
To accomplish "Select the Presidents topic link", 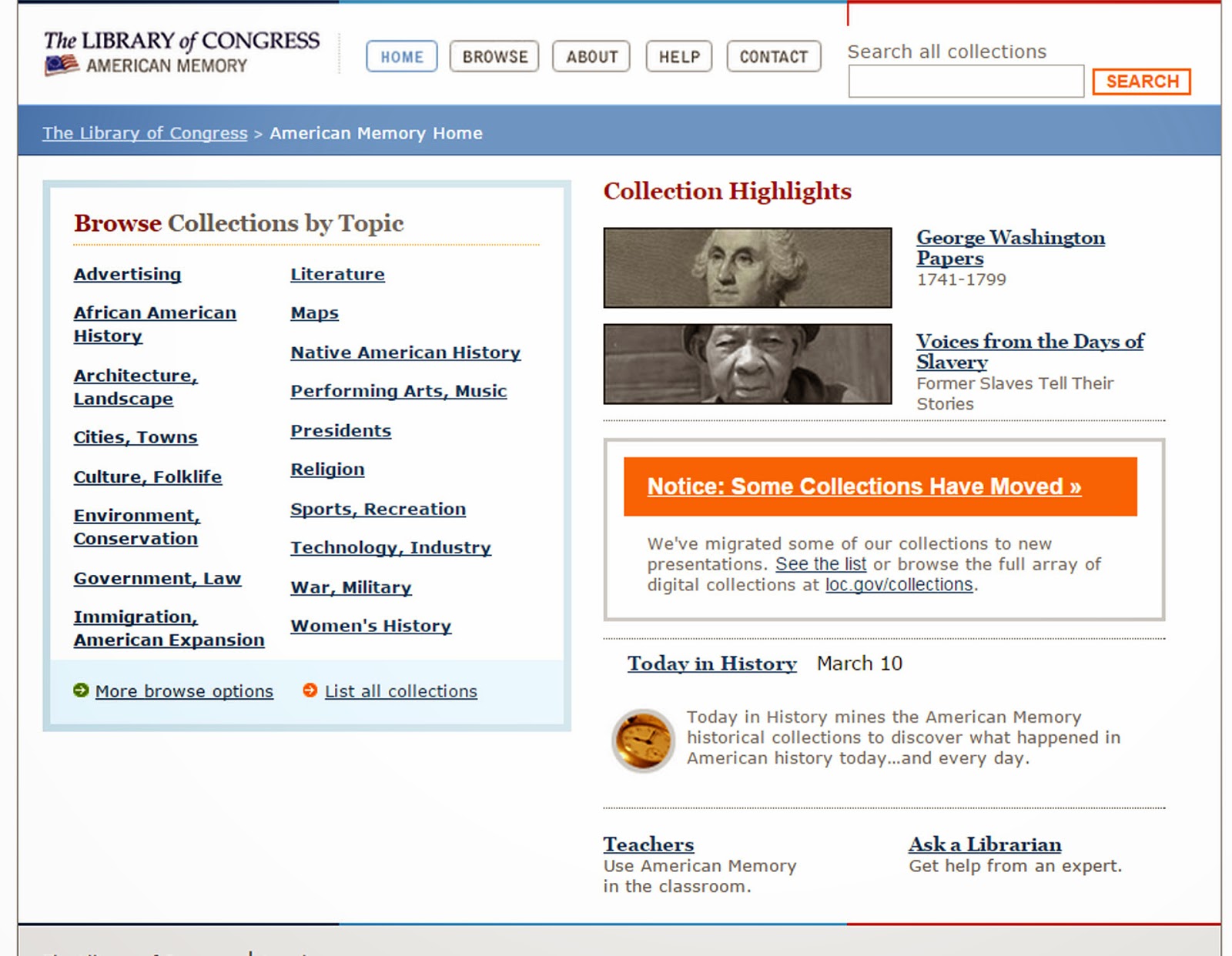I will click(341, 431).
